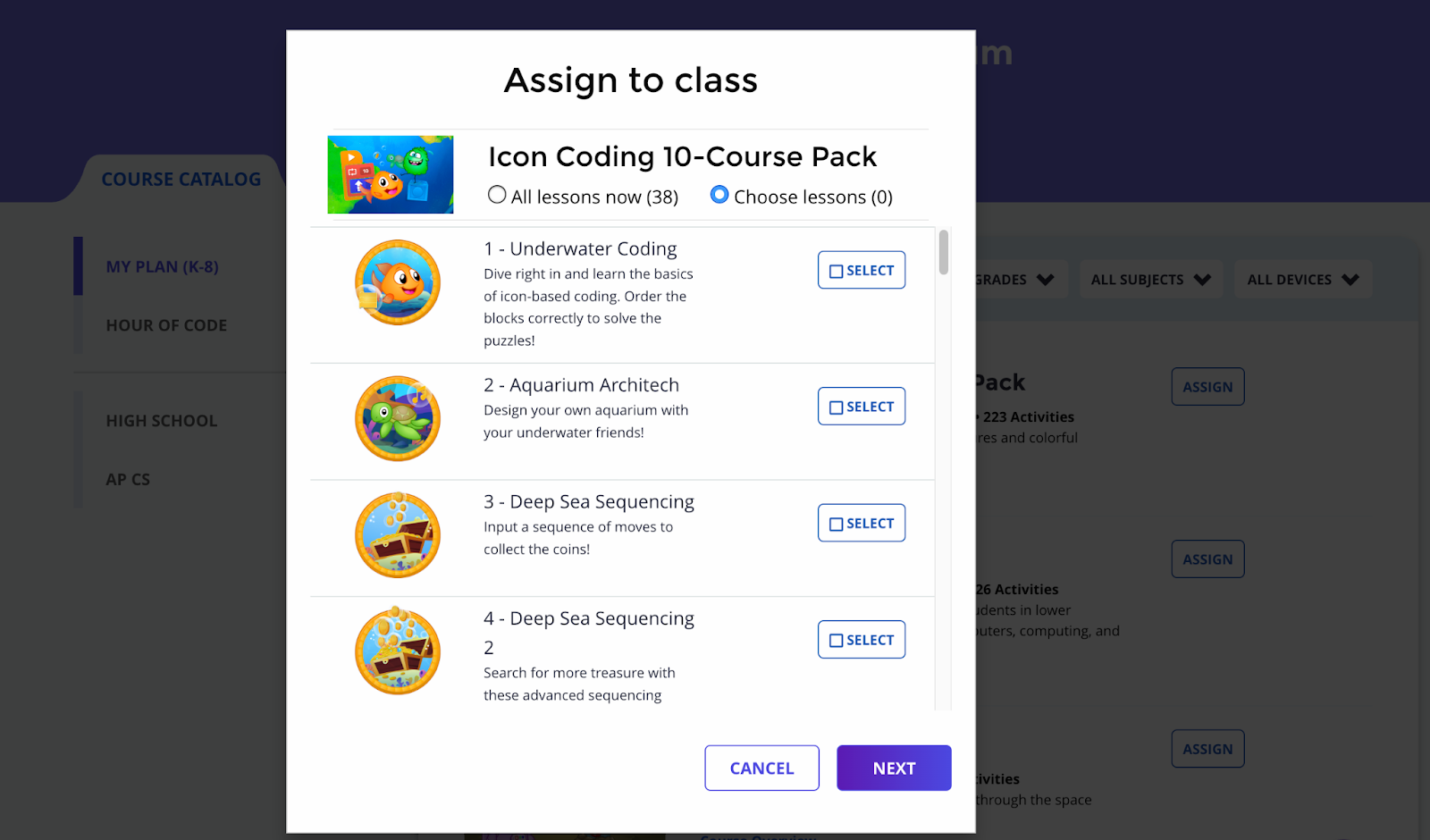The image size is (1430, 840).
Task: Click the Deep Sea Sequencing treasure icon
Action: coord(398,534)
